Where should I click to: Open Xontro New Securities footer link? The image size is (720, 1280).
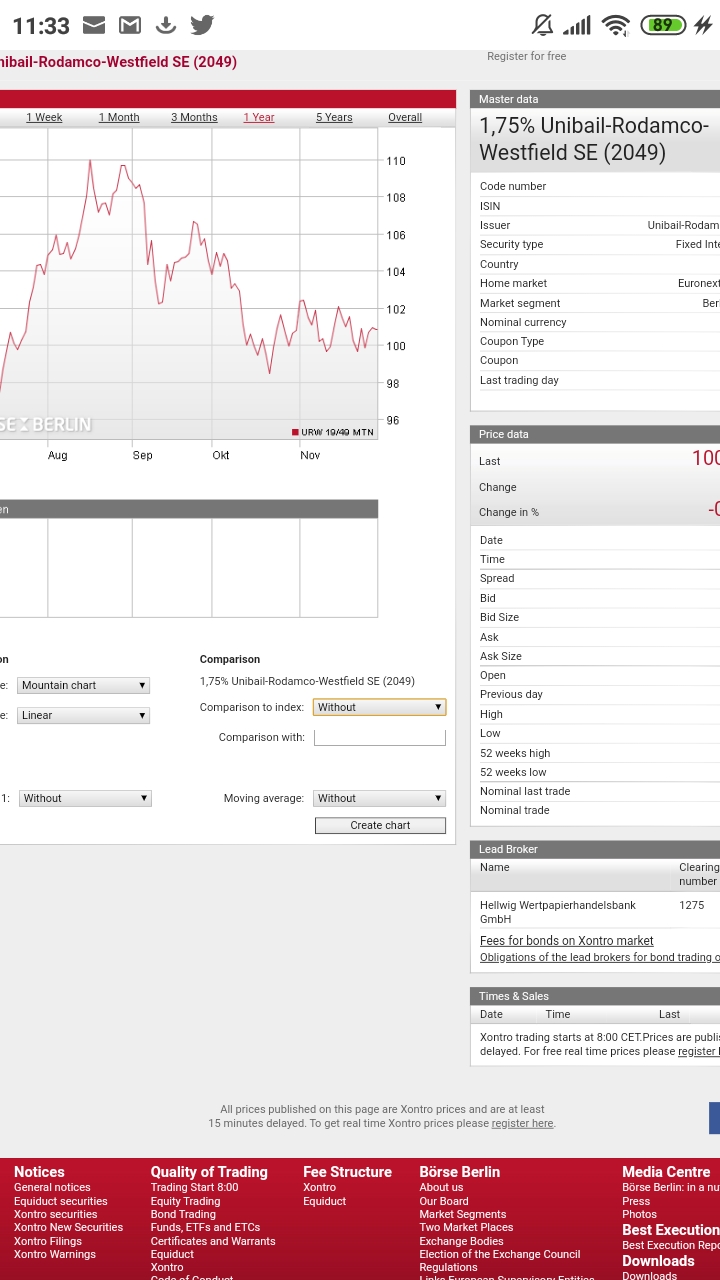[x=68, y=1227]
